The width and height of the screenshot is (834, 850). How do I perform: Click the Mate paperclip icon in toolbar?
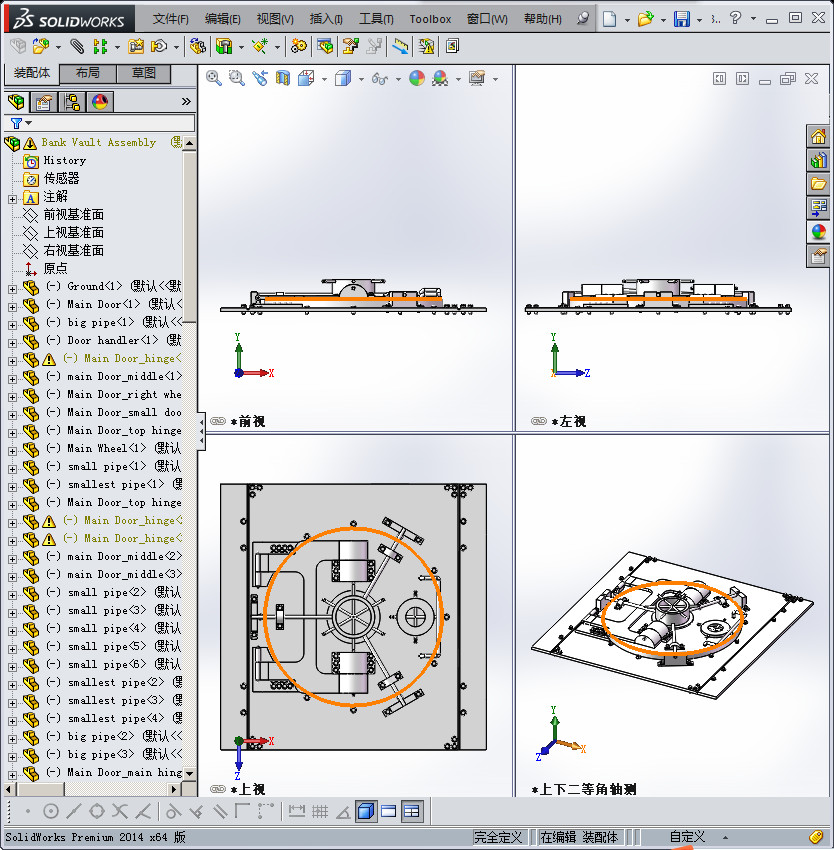coord(77,47)
